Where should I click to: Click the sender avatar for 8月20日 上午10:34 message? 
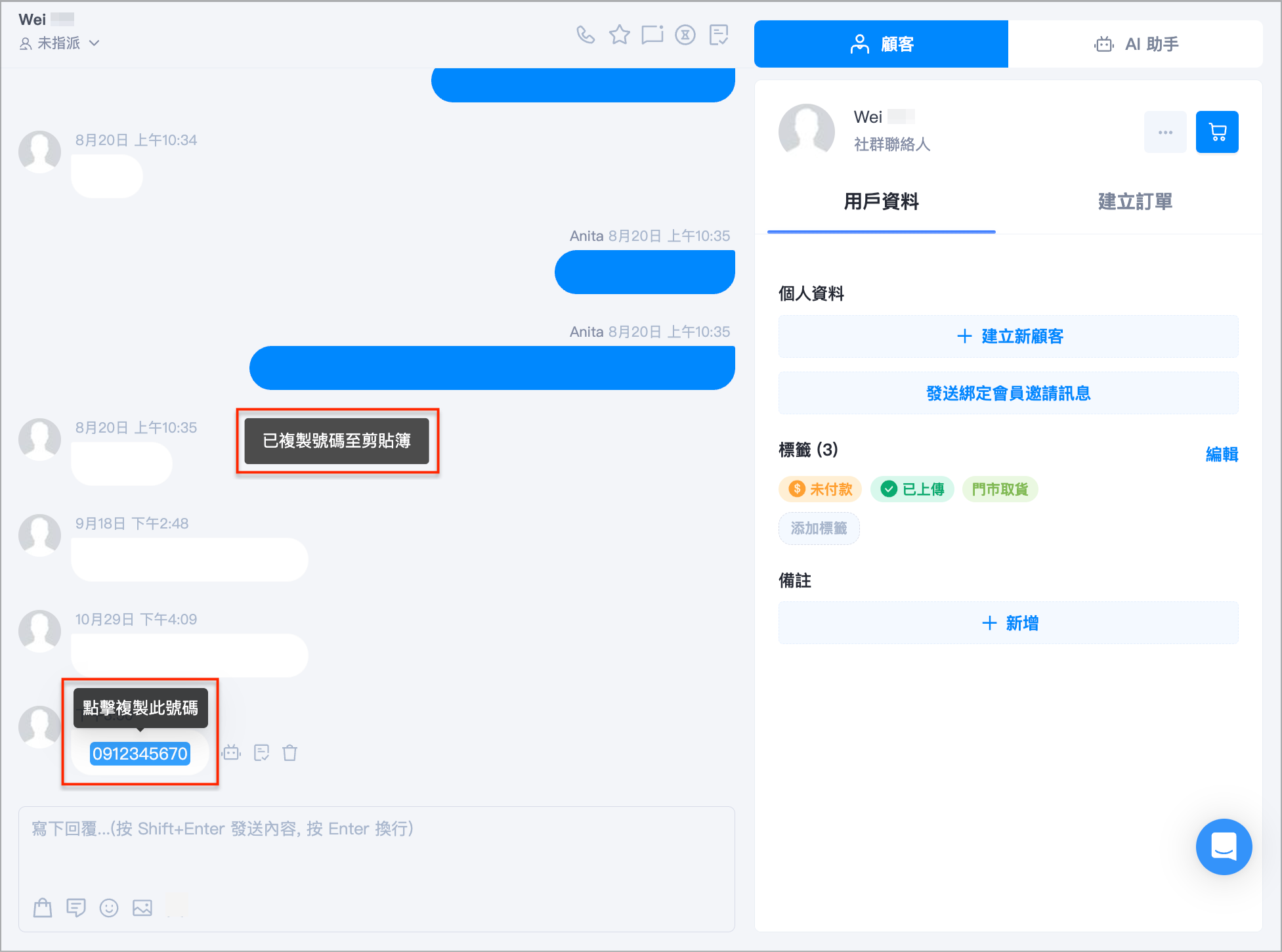pos(39,151)
